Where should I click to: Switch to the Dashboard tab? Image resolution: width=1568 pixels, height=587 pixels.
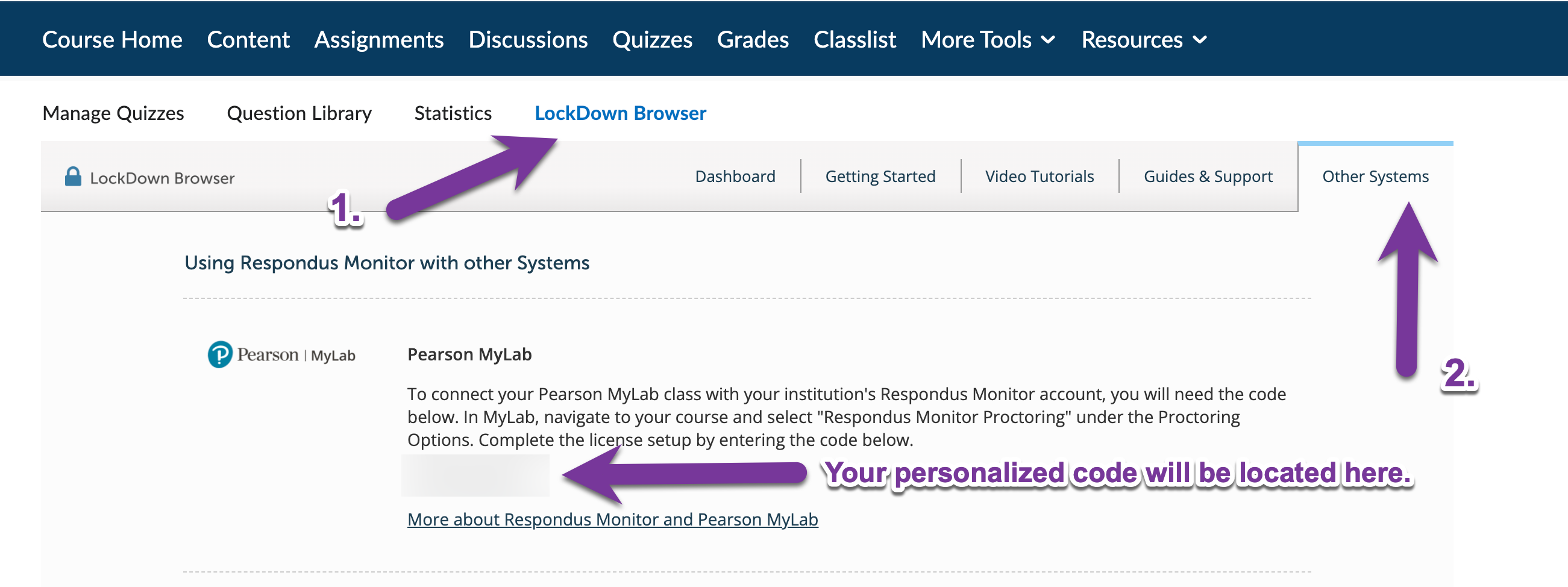[x=734, y=176]
